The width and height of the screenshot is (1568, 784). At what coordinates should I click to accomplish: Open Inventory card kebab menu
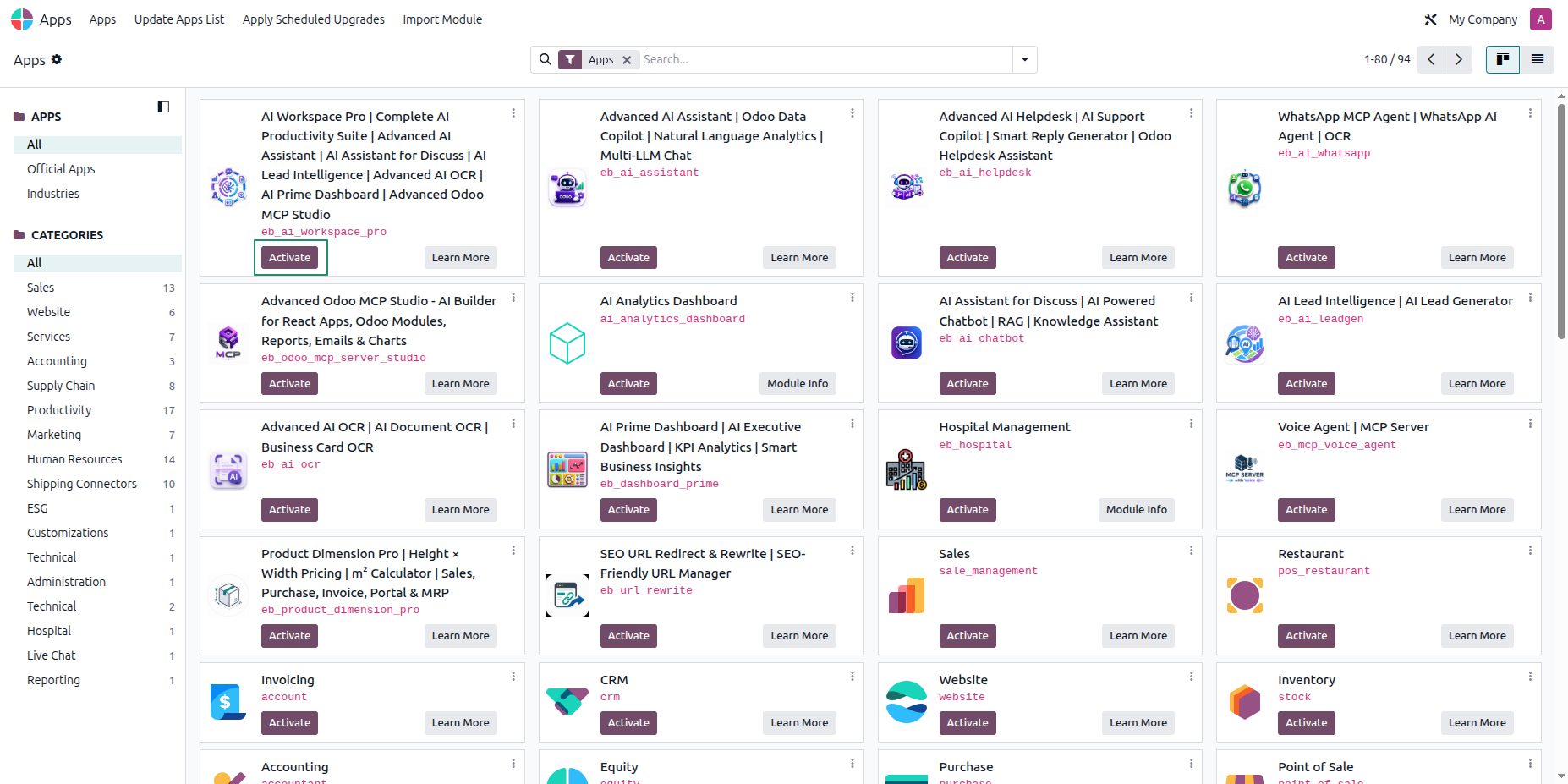tap(1530, 677)
